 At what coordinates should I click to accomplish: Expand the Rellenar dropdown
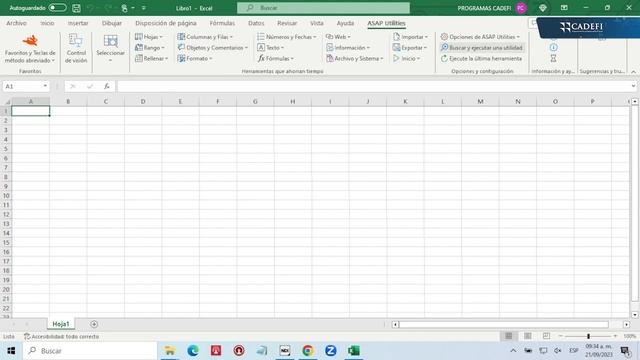coord(151,59)
